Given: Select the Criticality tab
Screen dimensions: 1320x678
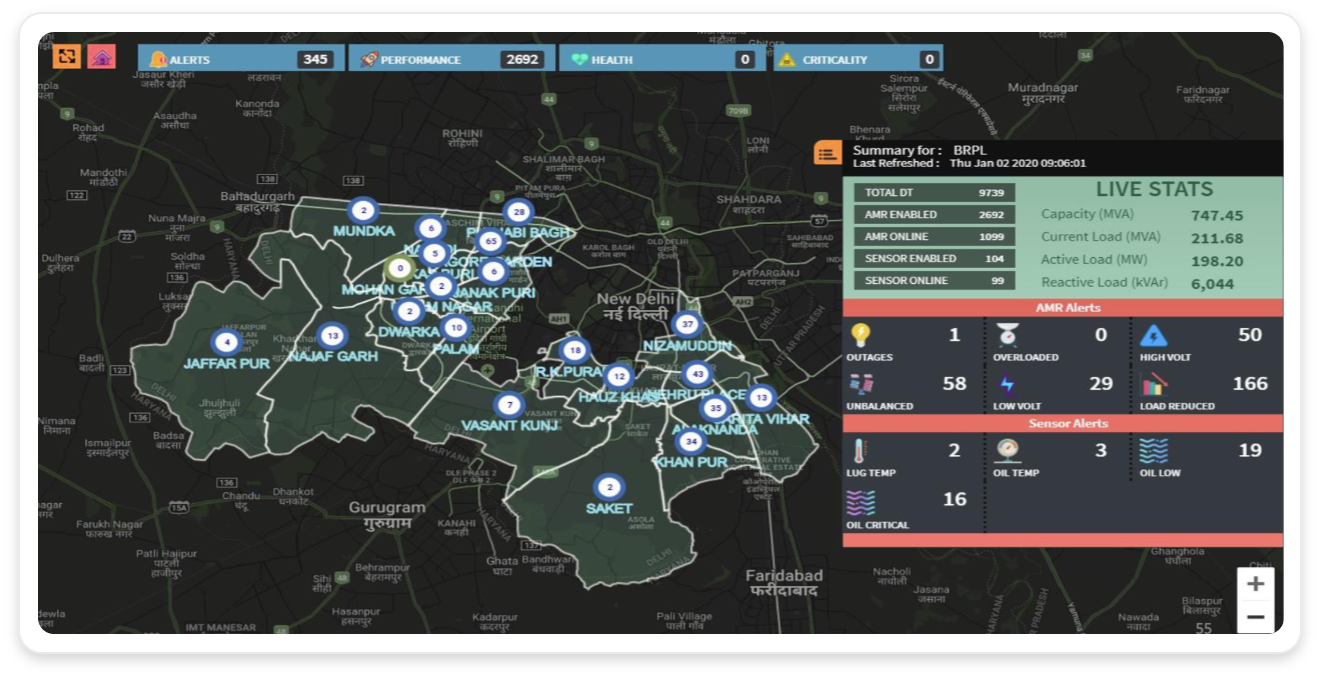Looking at the screenshot, I should coord(857,59).
